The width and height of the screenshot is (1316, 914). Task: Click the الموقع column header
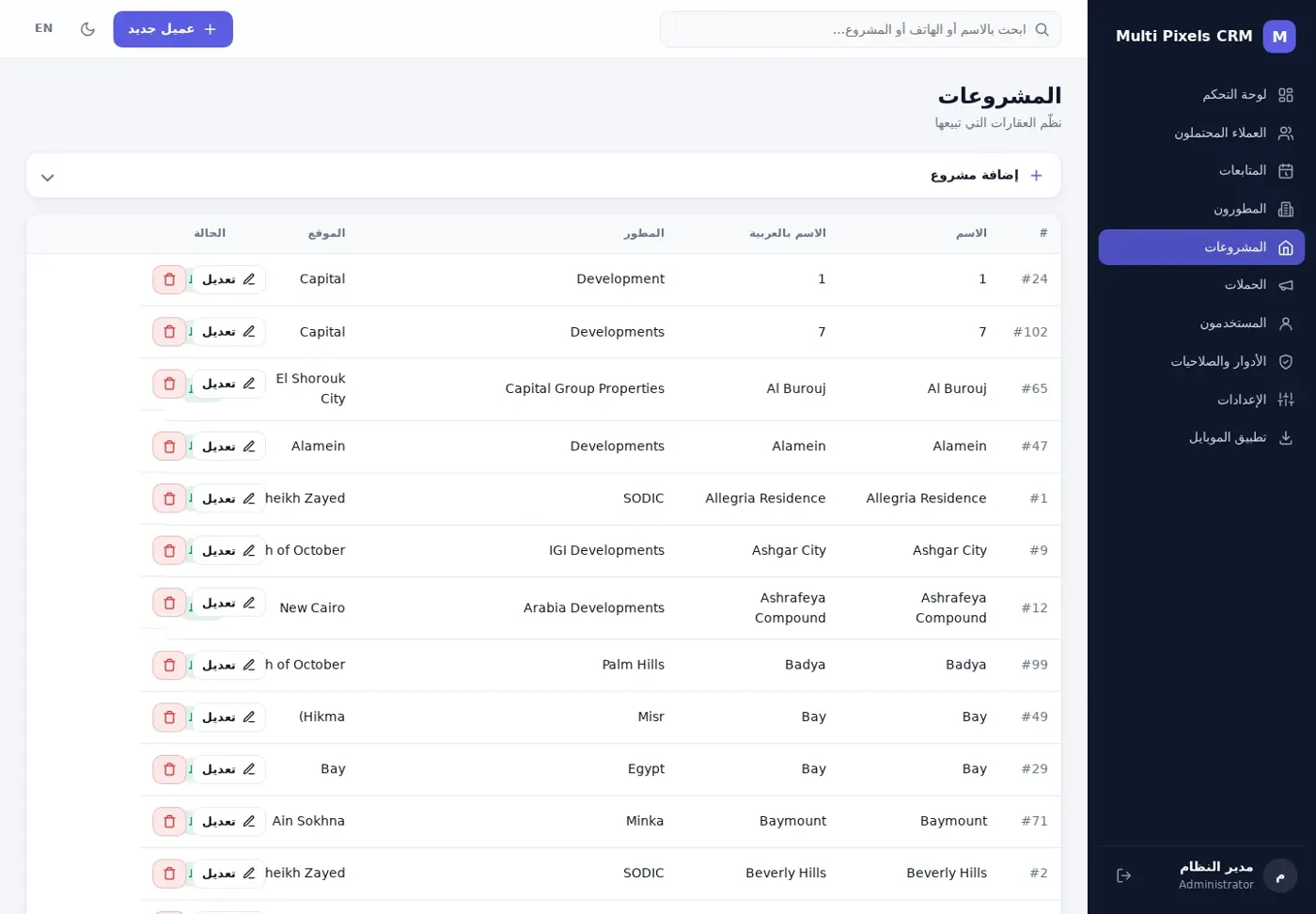point(326,233)
